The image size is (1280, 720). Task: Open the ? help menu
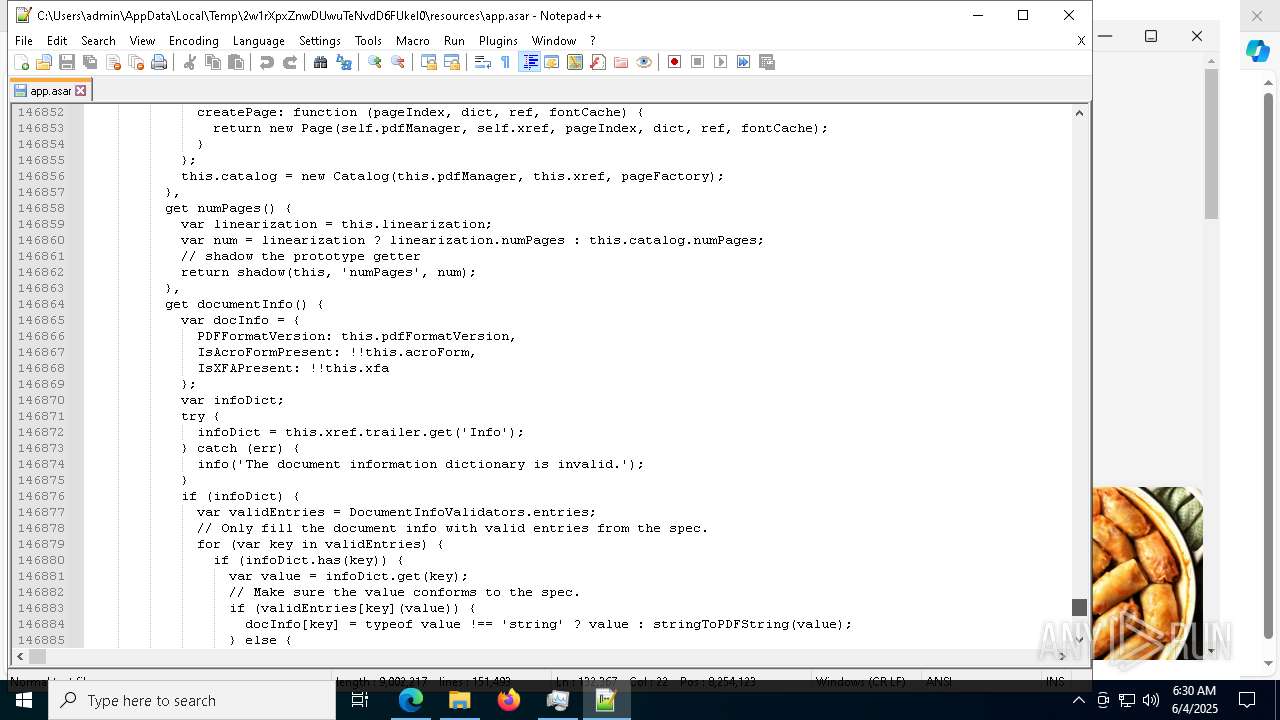[592, 41]
